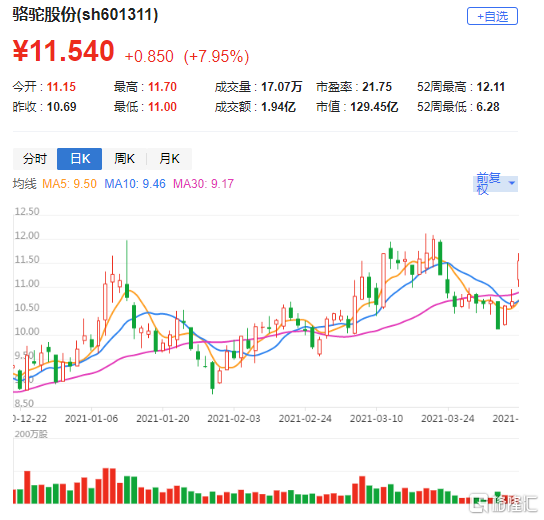Screen dimensions: 544x520
Task: Expand the 前复权 adjustment dropdown
Action: (x=495, y=184)
